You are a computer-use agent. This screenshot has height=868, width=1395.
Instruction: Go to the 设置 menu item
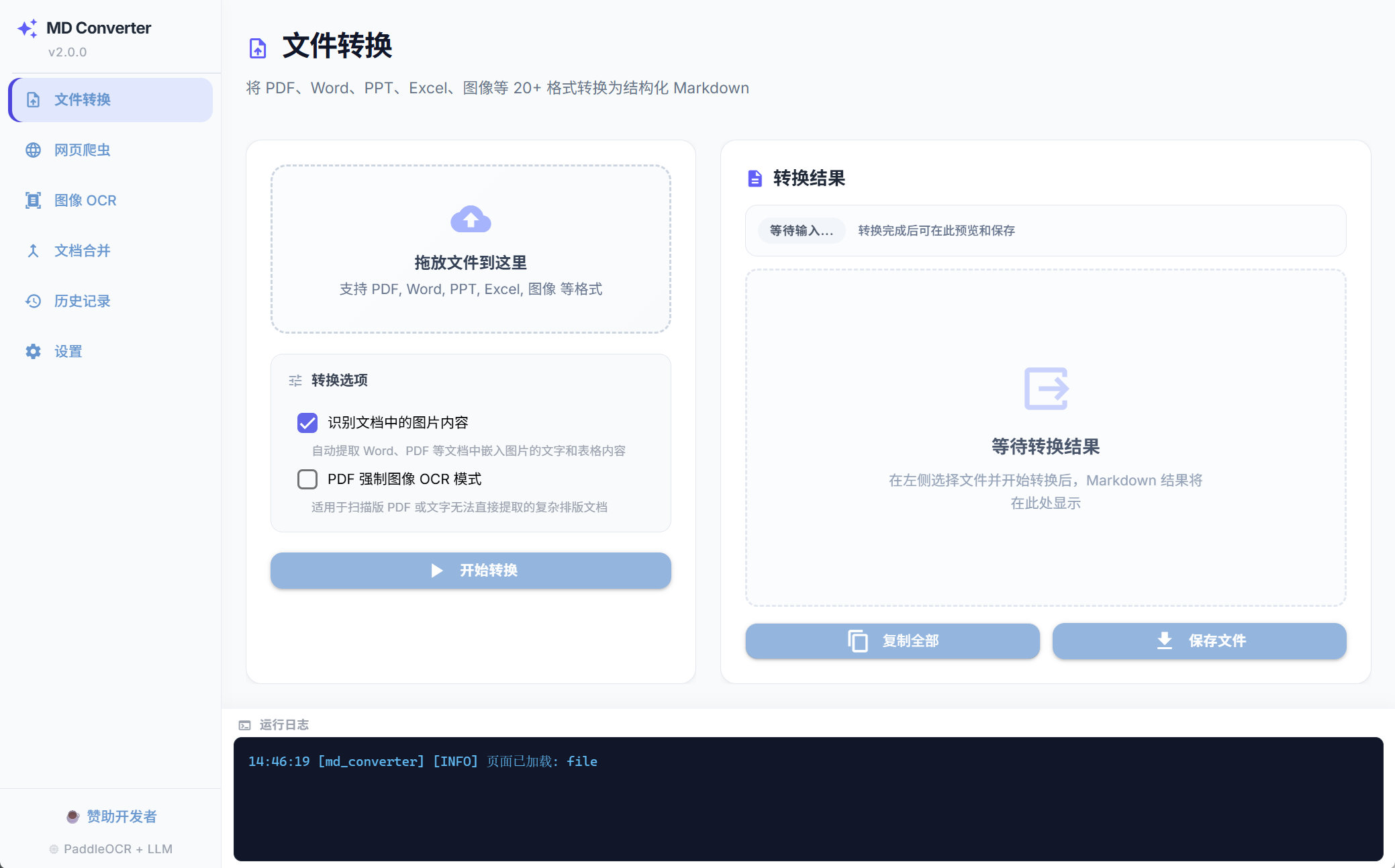click(x=68, y=351)
